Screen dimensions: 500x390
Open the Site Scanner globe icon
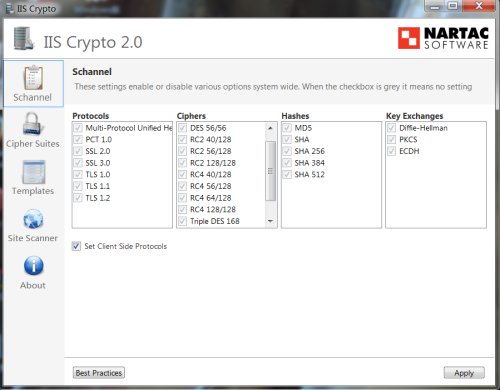coord(33,219)
